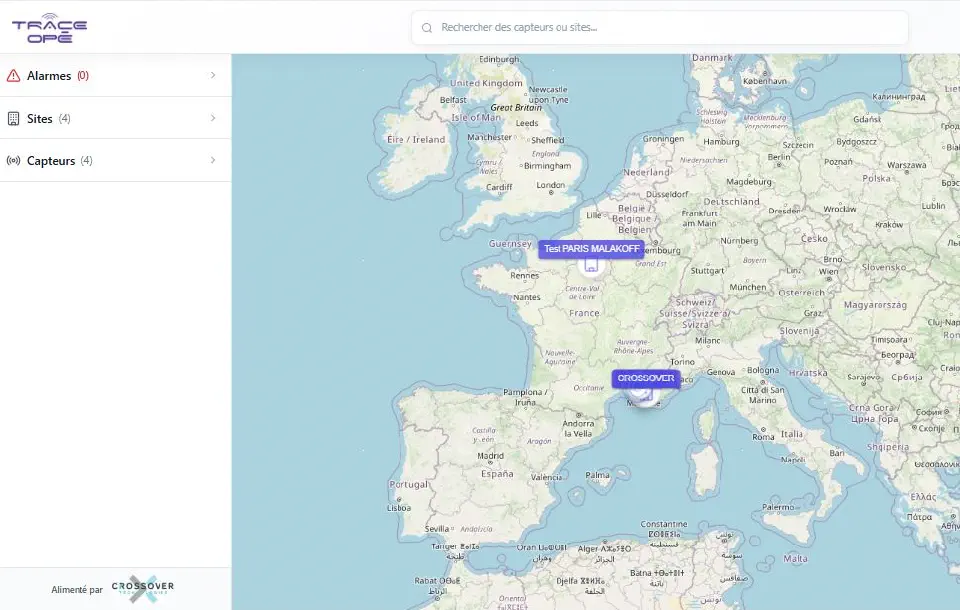Expand the Capteurs section chevron

pyautogui.click(x=213, y=161)
